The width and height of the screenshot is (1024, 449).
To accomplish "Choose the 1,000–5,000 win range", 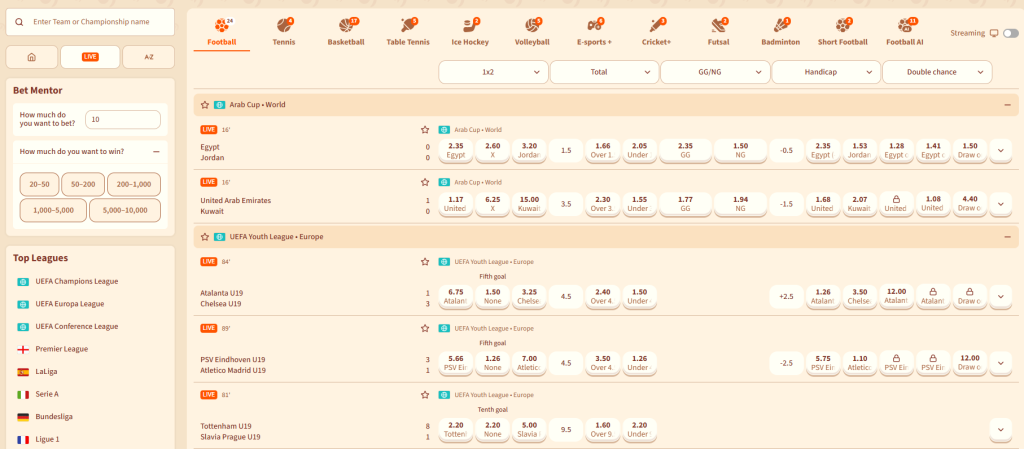I will [53, 211].
